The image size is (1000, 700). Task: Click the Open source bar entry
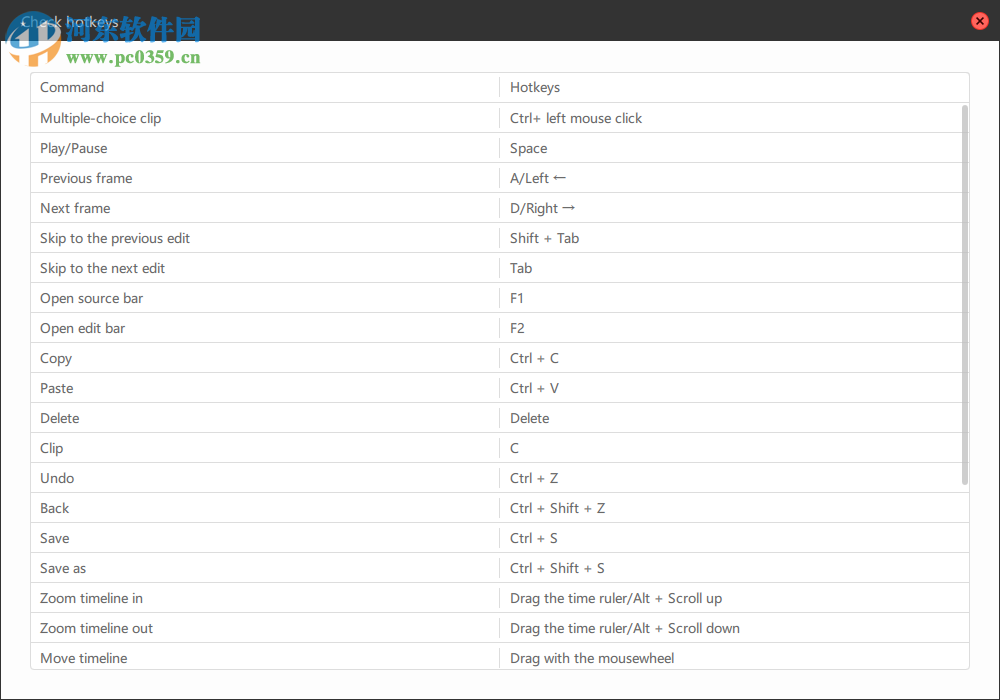click(x=91, y=298)
